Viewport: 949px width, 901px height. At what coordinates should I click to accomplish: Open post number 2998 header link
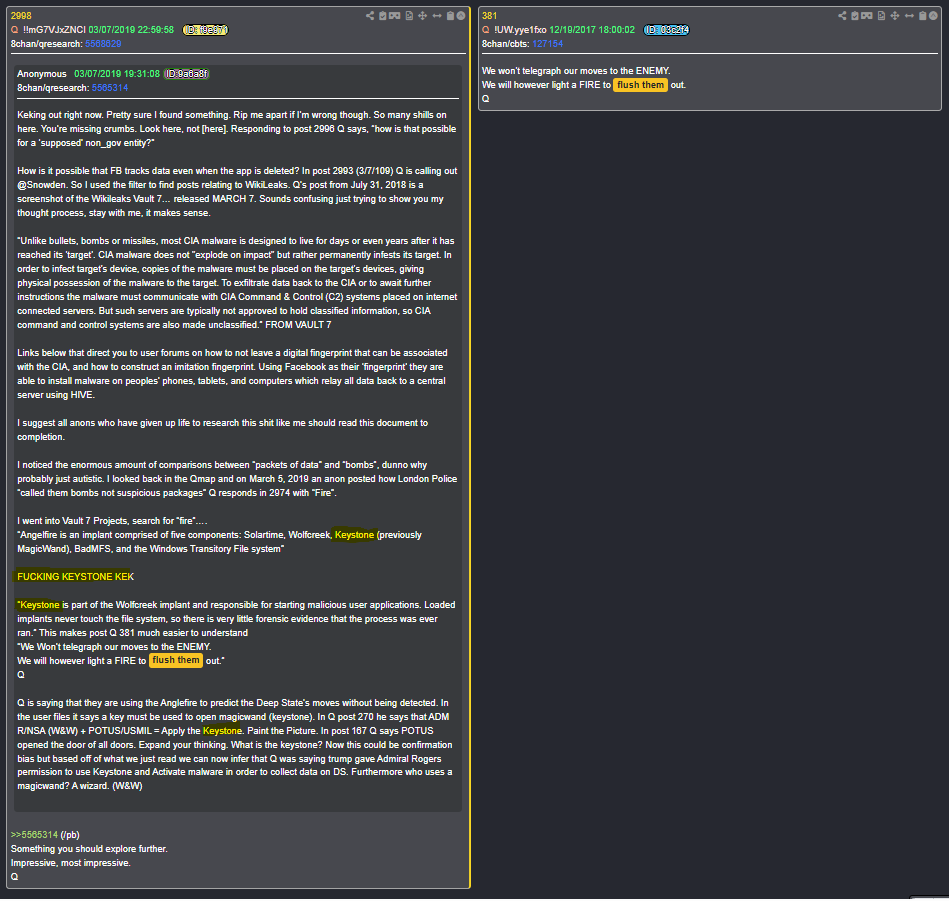[x=21, y=16]
